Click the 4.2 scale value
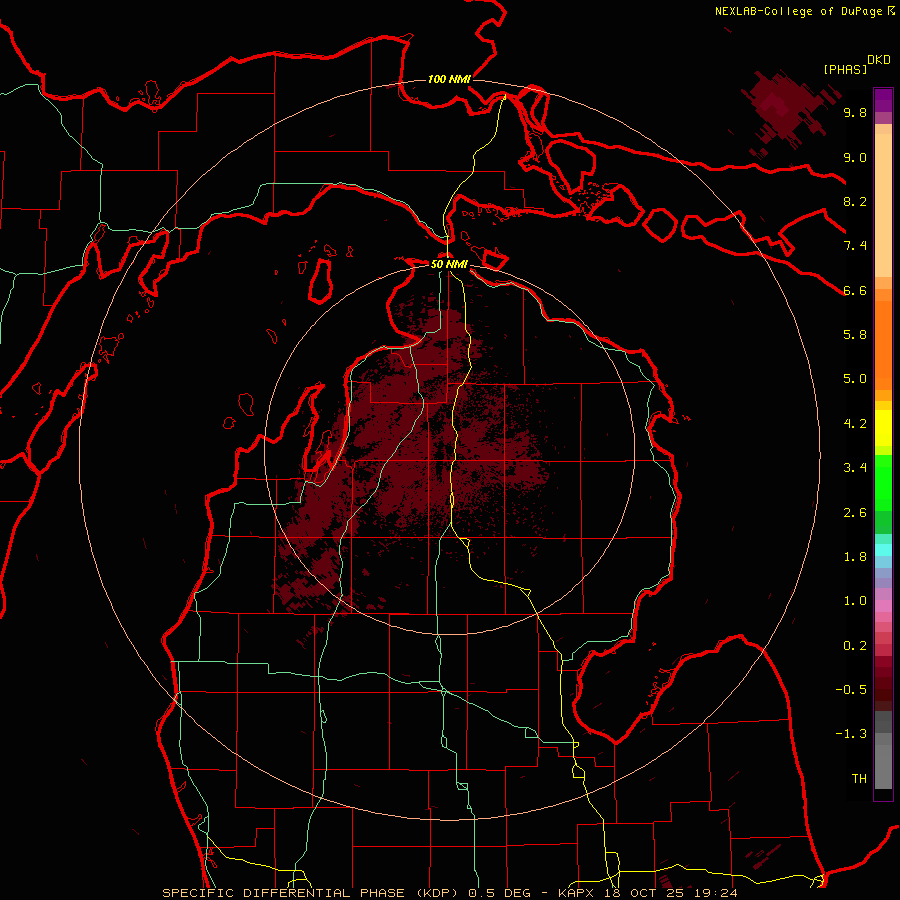Screen dimensions: 900x900 pos(855,424)
